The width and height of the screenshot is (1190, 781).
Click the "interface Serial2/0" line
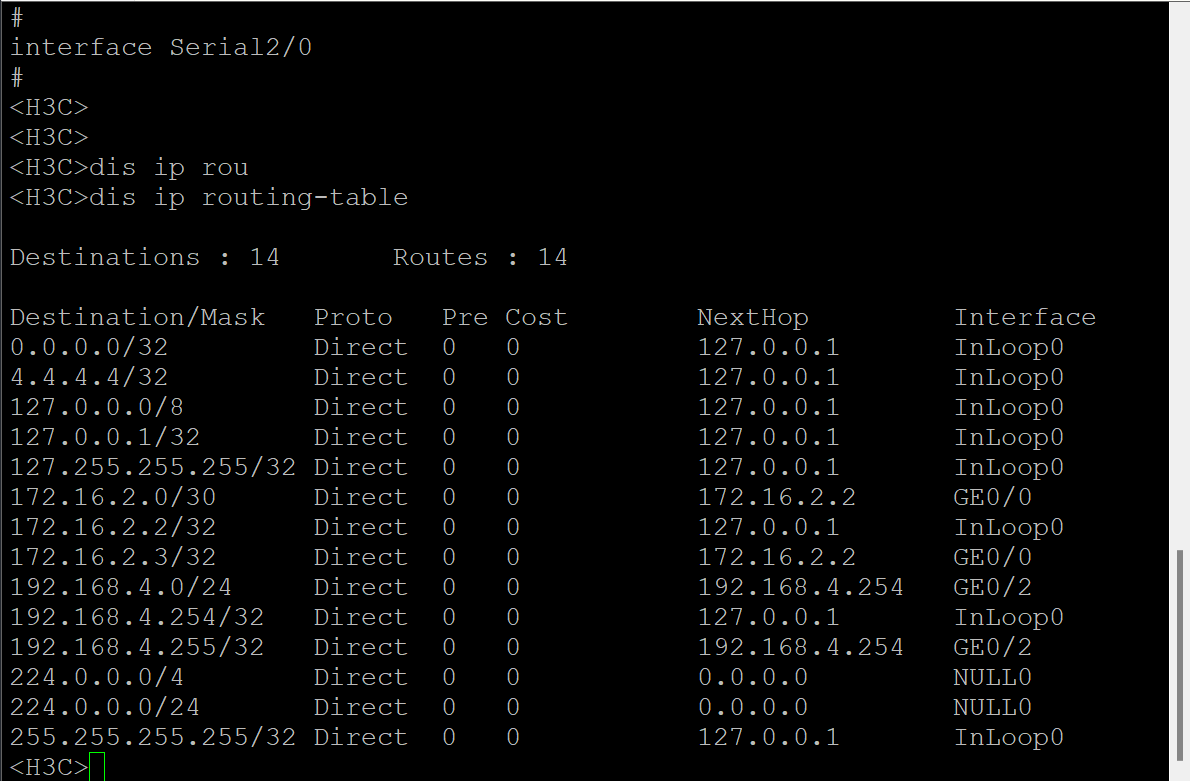[161, 48]
